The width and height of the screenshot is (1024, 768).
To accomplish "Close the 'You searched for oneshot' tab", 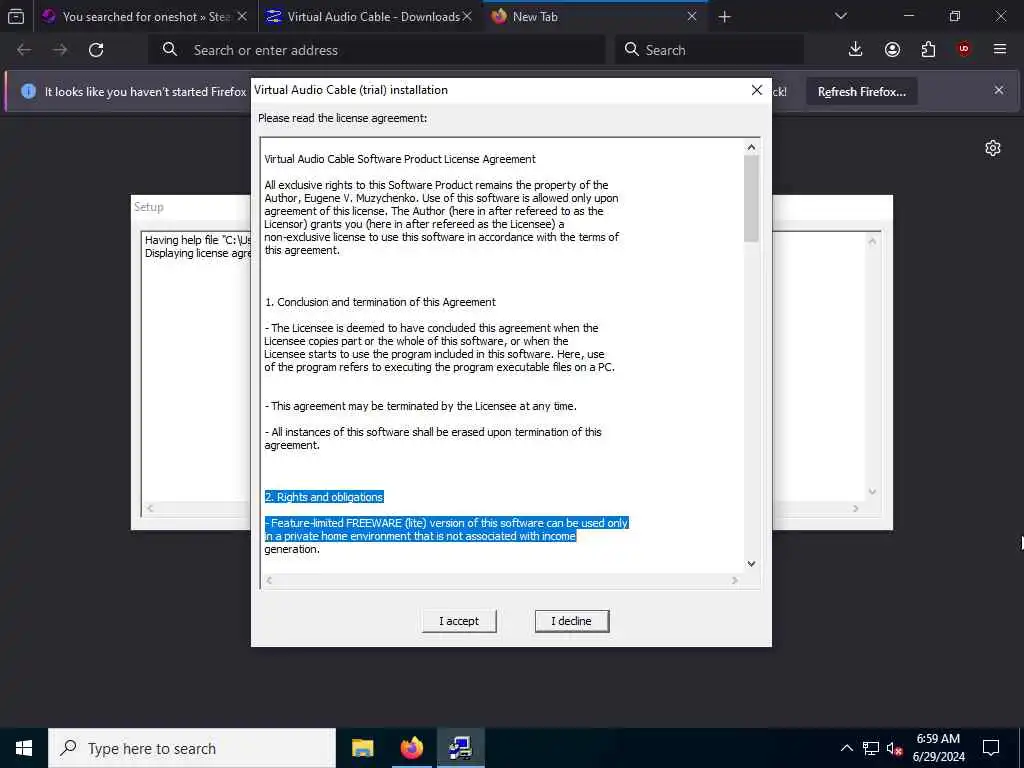I will [242, 16].
